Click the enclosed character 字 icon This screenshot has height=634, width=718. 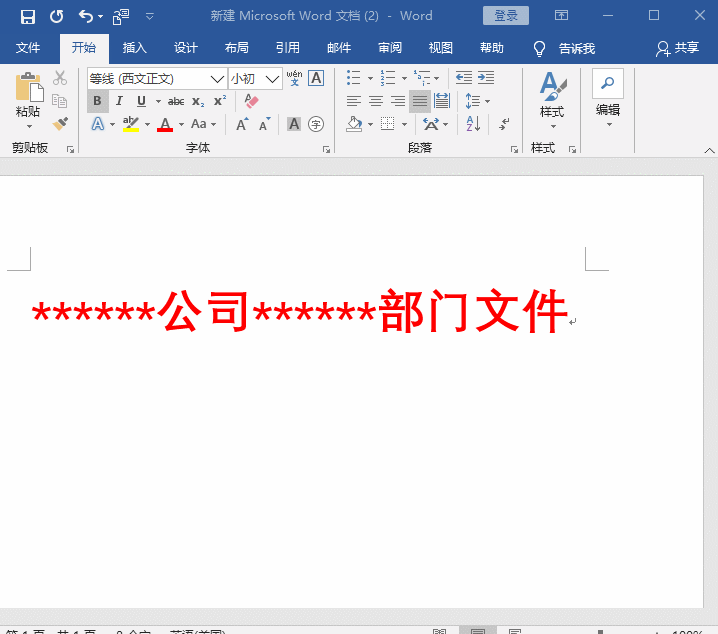coord(316,124)
